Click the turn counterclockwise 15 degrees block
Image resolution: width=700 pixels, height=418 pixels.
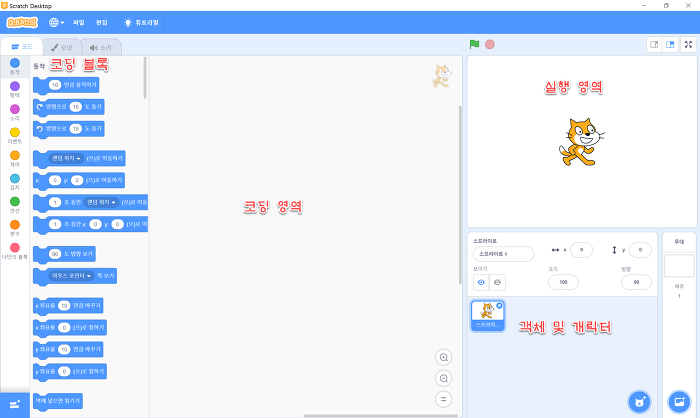(x=69, y=129)
